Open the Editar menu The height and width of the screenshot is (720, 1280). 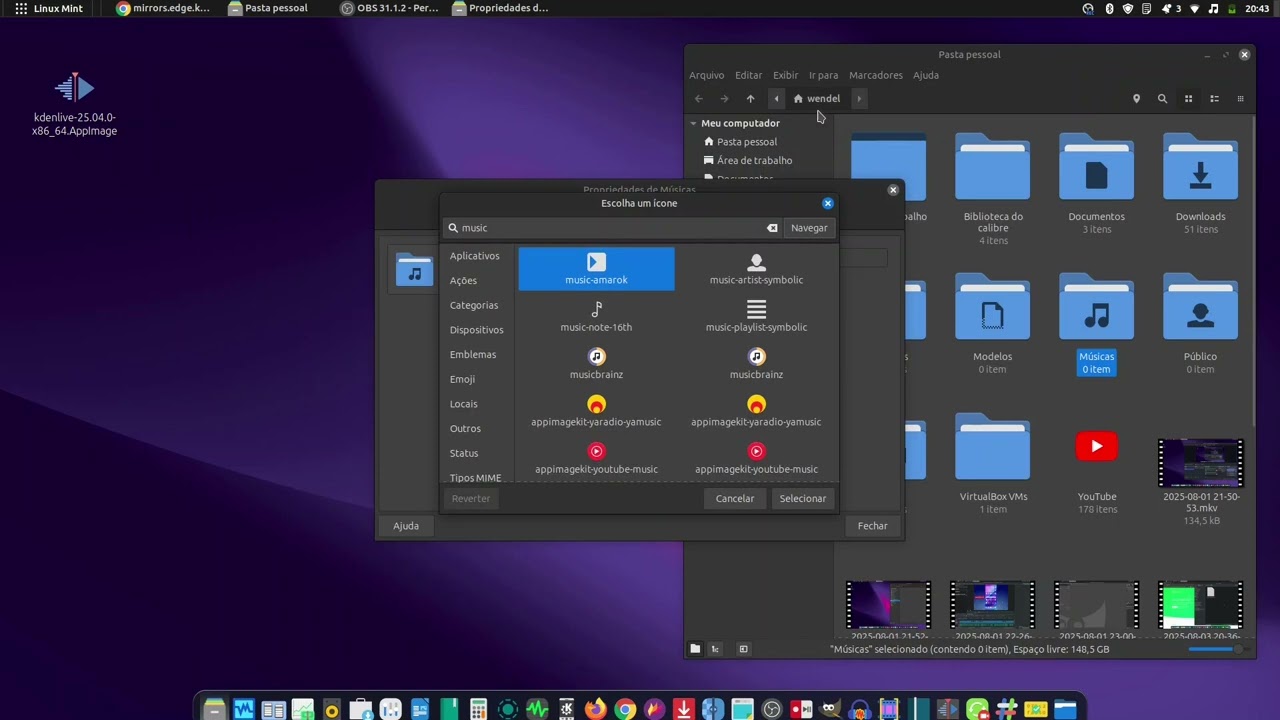tap(748, 75)
